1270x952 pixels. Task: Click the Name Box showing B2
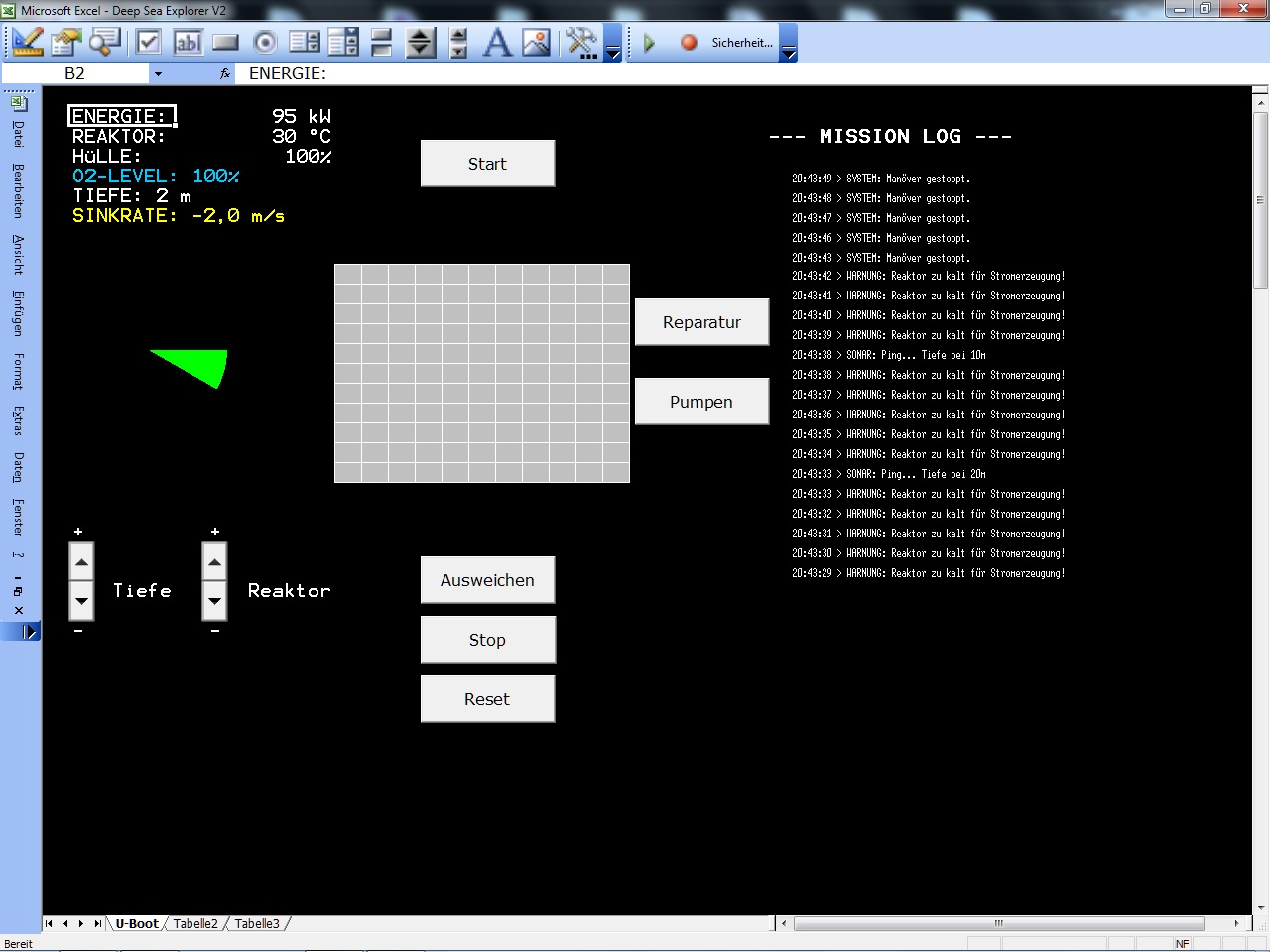(x=75, y=73)
